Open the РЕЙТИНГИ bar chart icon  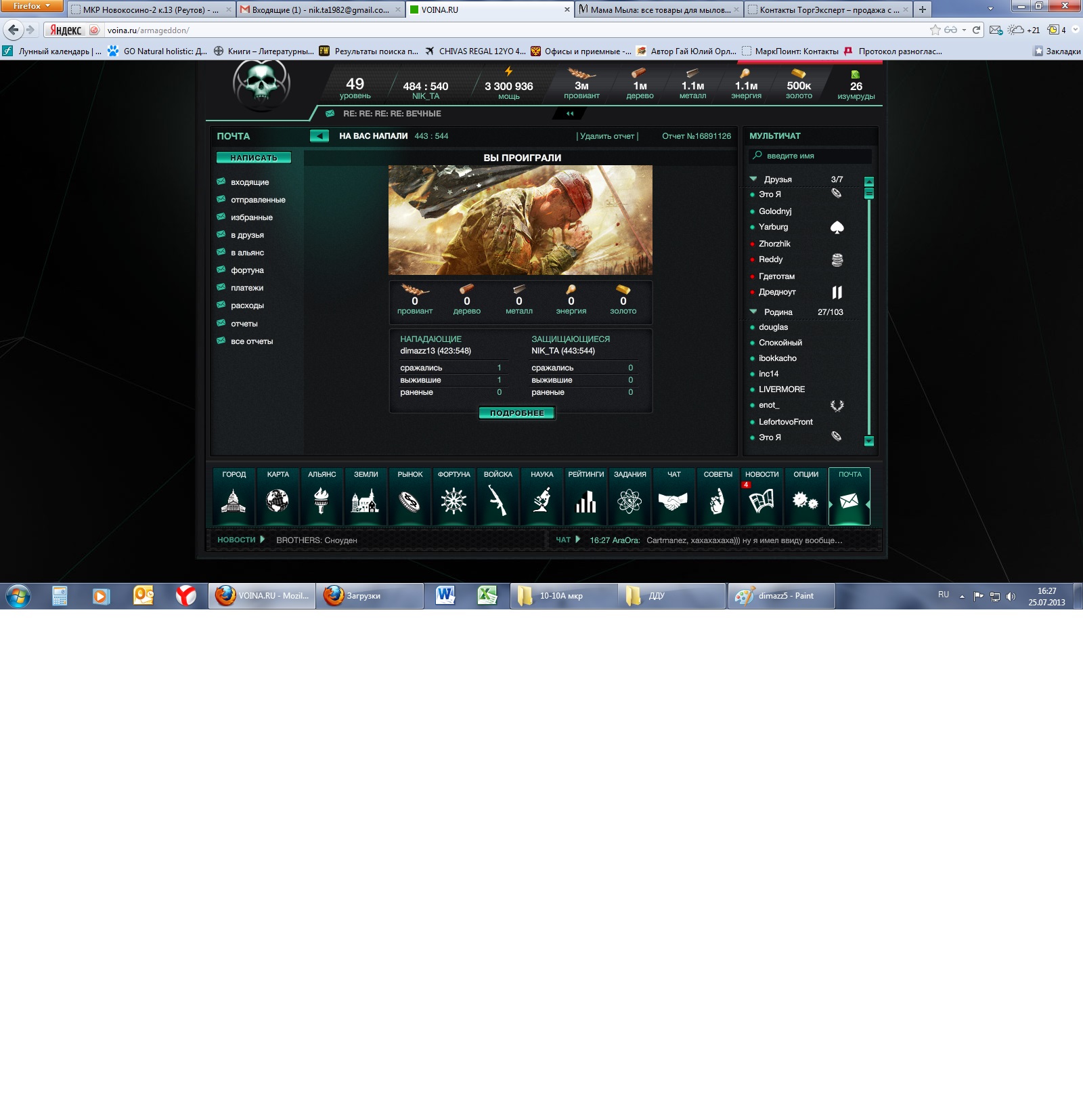click(x=585, y=500)
